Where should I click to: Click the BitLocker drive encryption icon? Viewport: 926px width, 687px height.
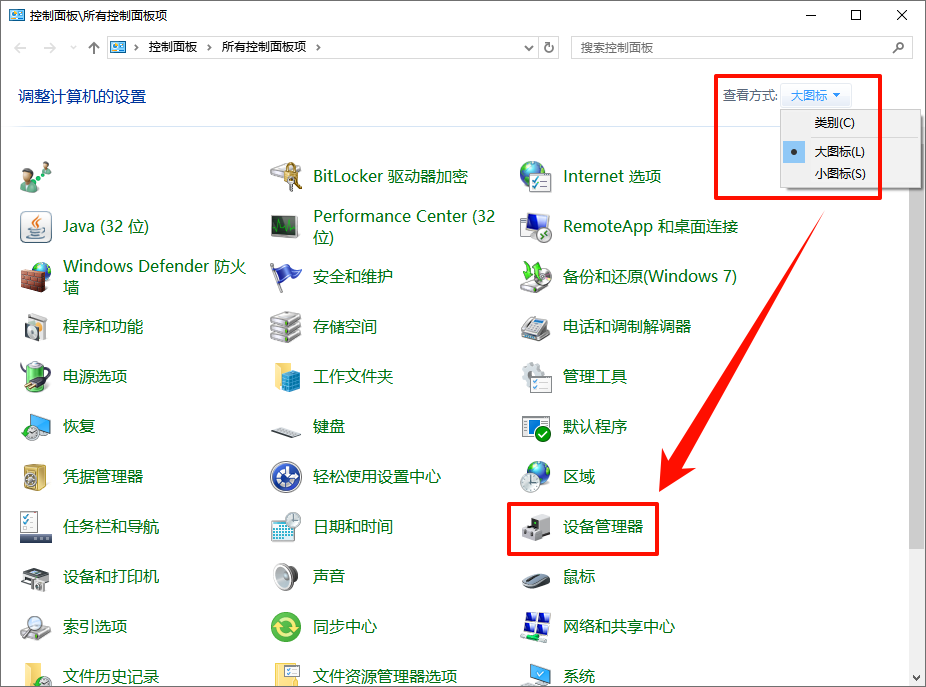pos(286,177)
